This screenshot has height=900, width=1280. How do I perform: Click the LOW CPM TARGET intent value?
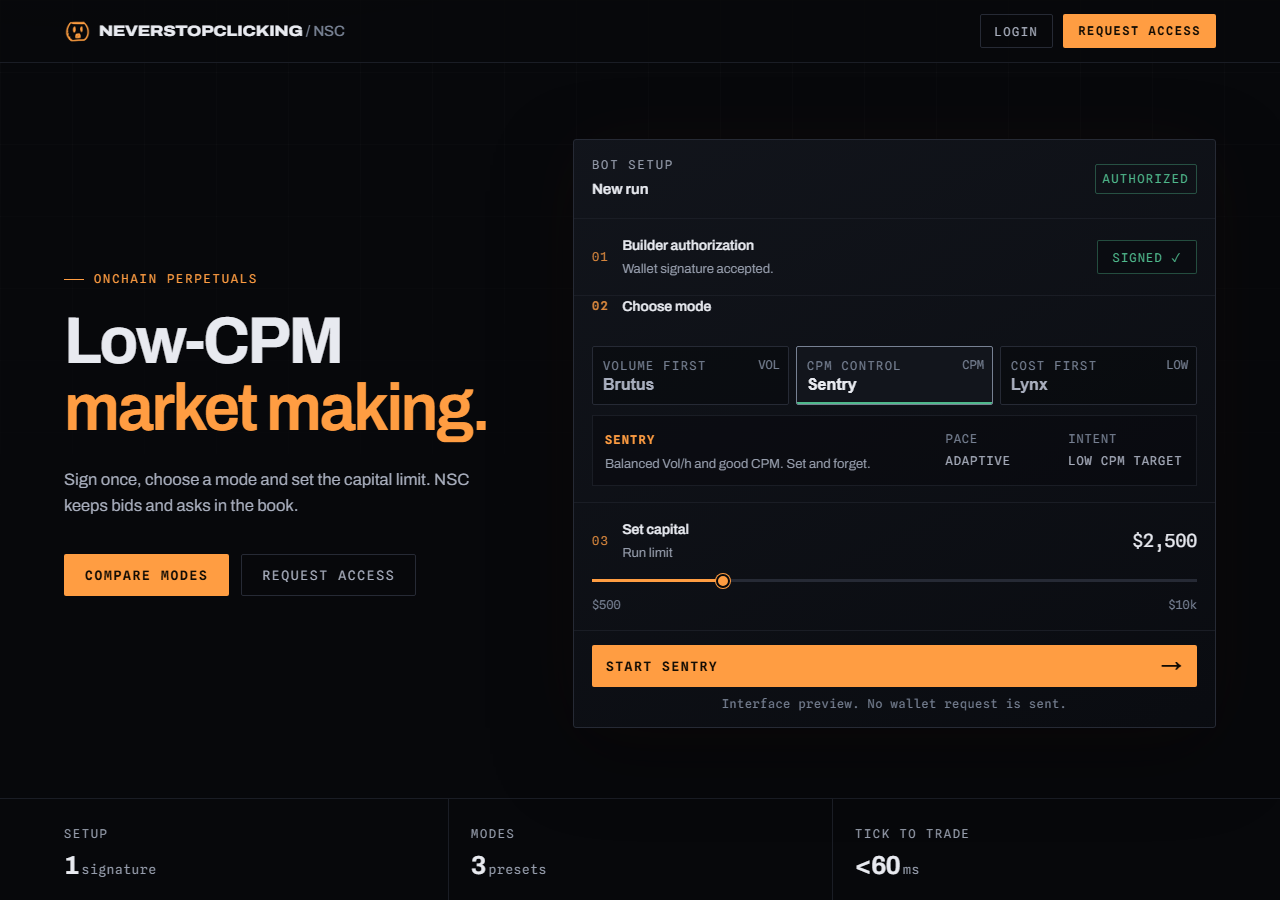(x=1125, y=461)
